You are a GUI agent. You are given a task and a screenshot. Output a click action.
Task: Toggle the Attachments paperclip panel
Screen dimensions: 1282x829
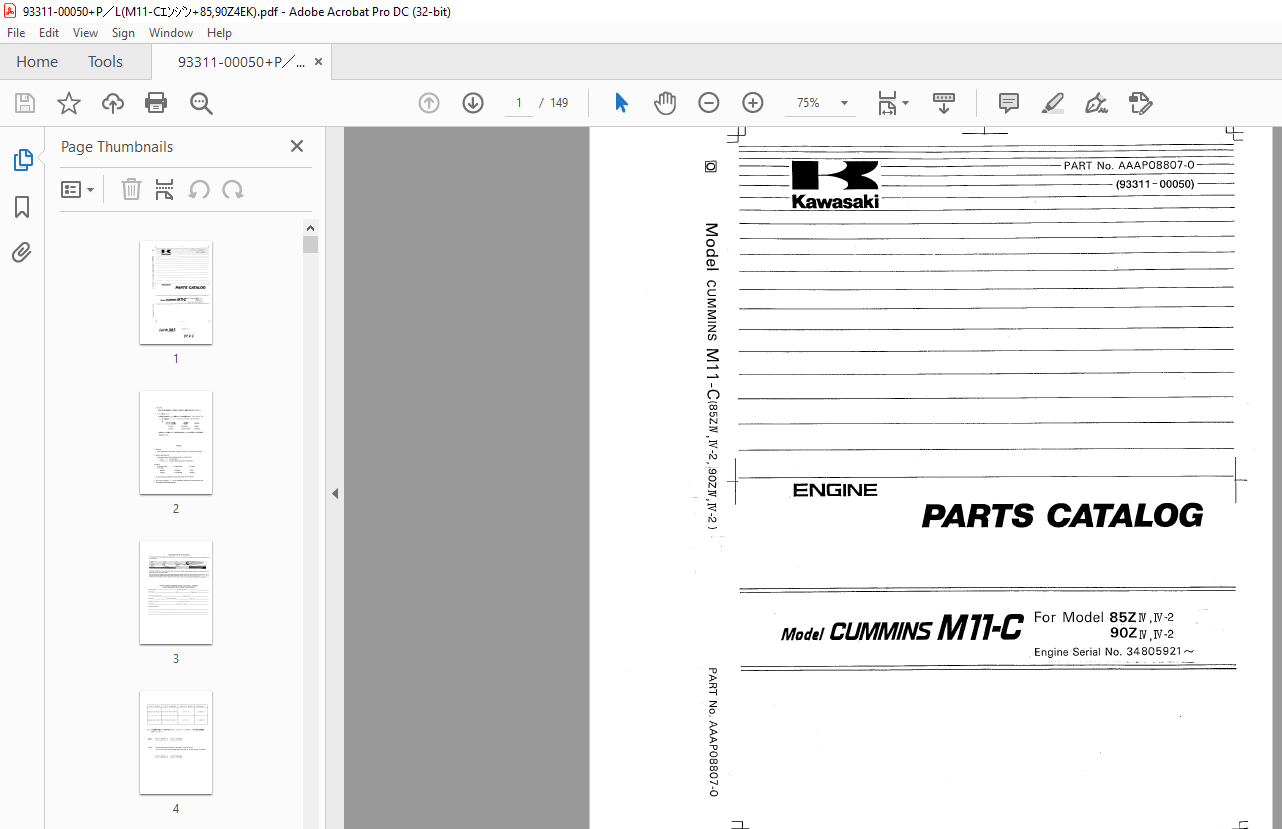point(22,253)
